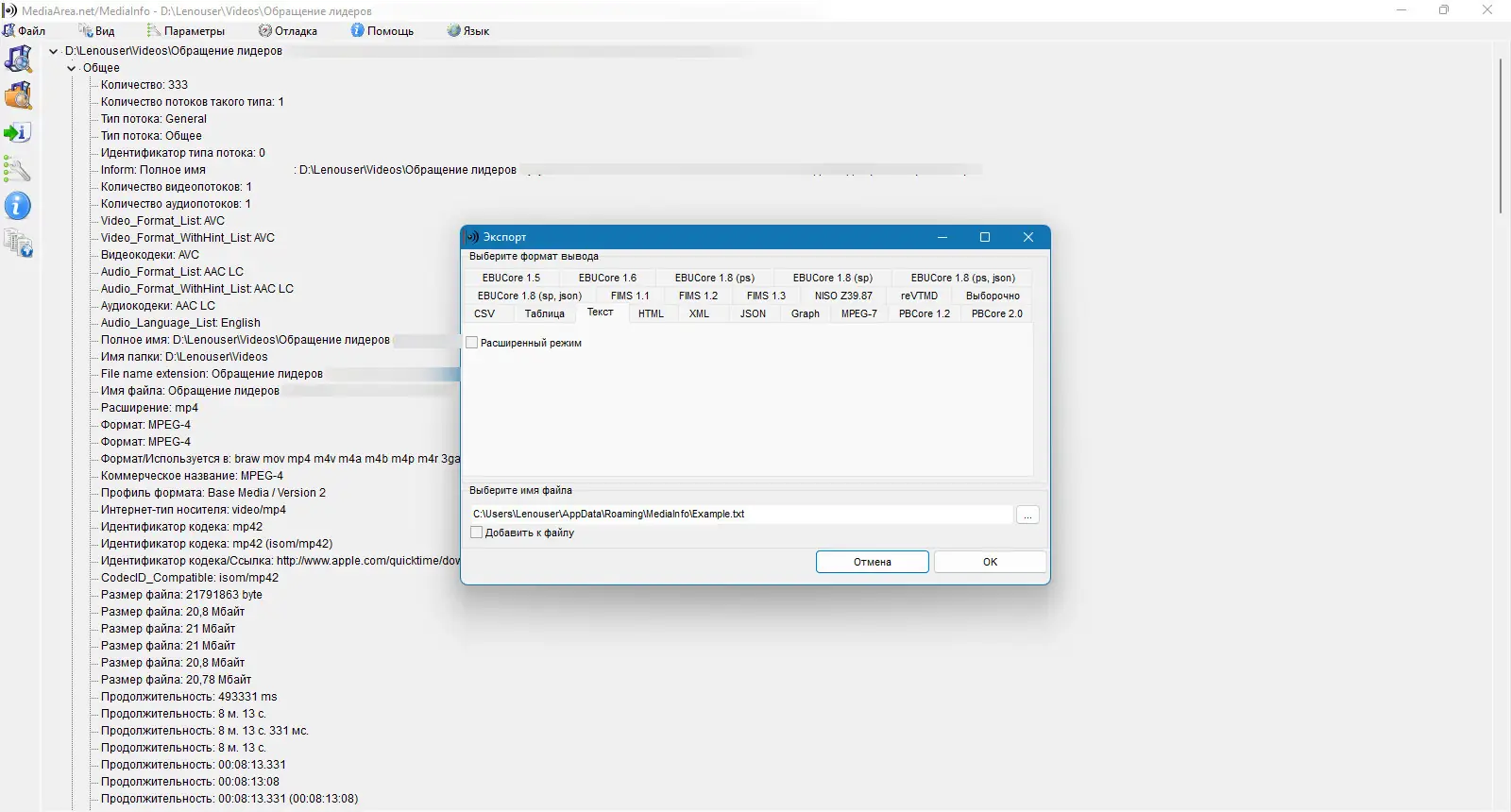Click the open file icon in left sidebar
Screen dimensions: 1511x812
click(18, 59)
